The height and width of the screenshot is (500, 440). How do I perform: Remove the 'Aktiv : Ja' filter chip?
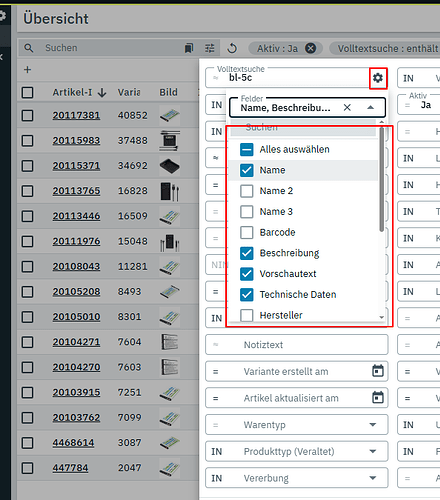(311, 48)
